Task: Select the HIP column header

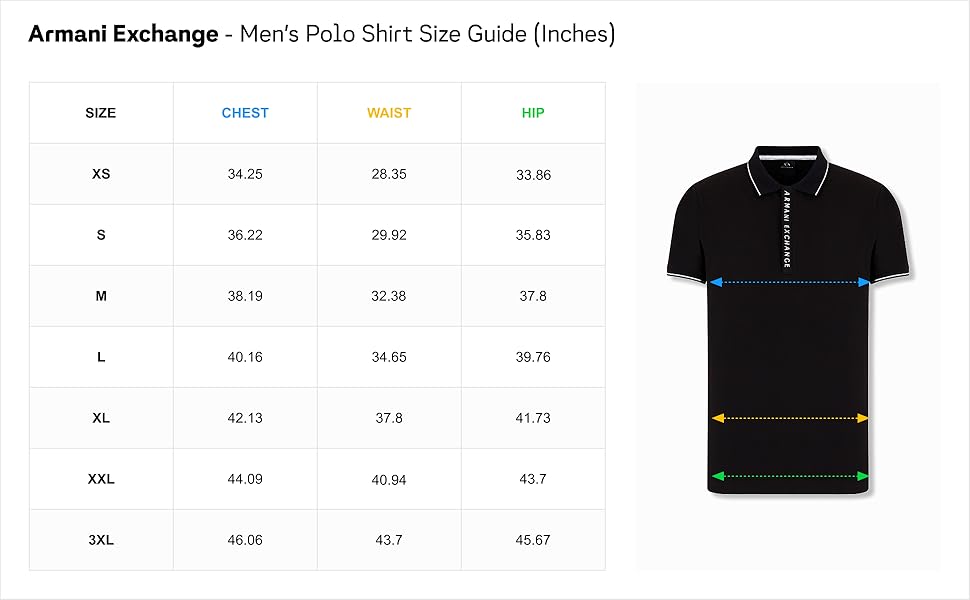Action: 533,113
